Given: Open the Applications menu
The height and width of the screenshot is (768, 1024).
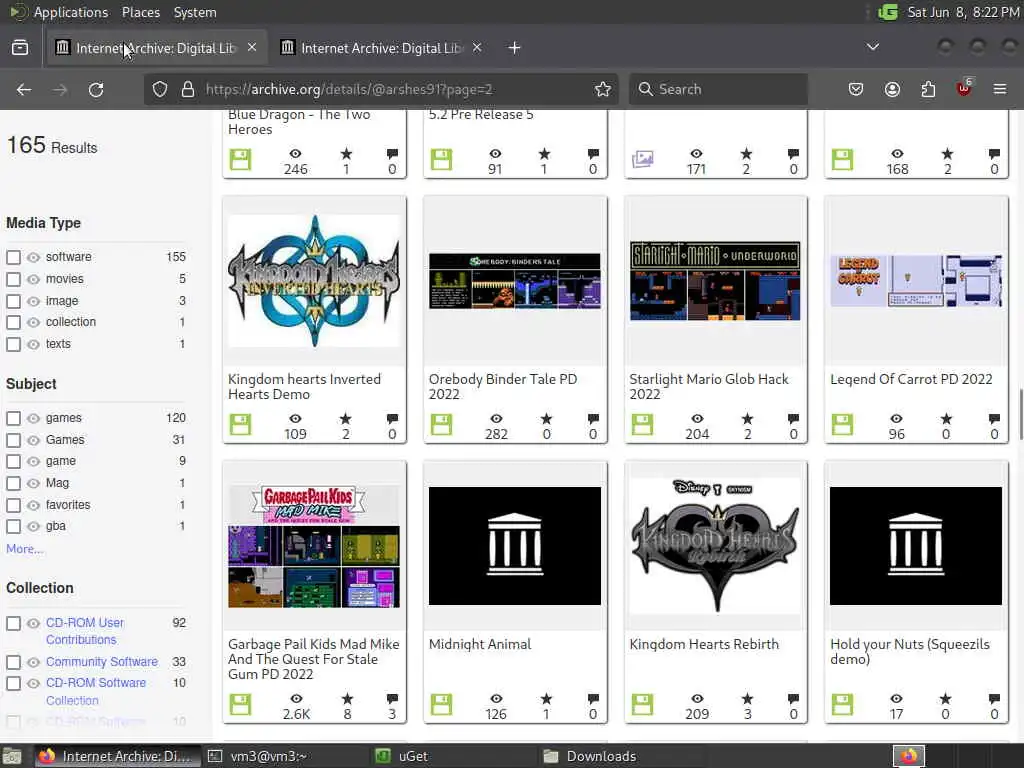Looking at the screenshot, I should click(71, 12).
